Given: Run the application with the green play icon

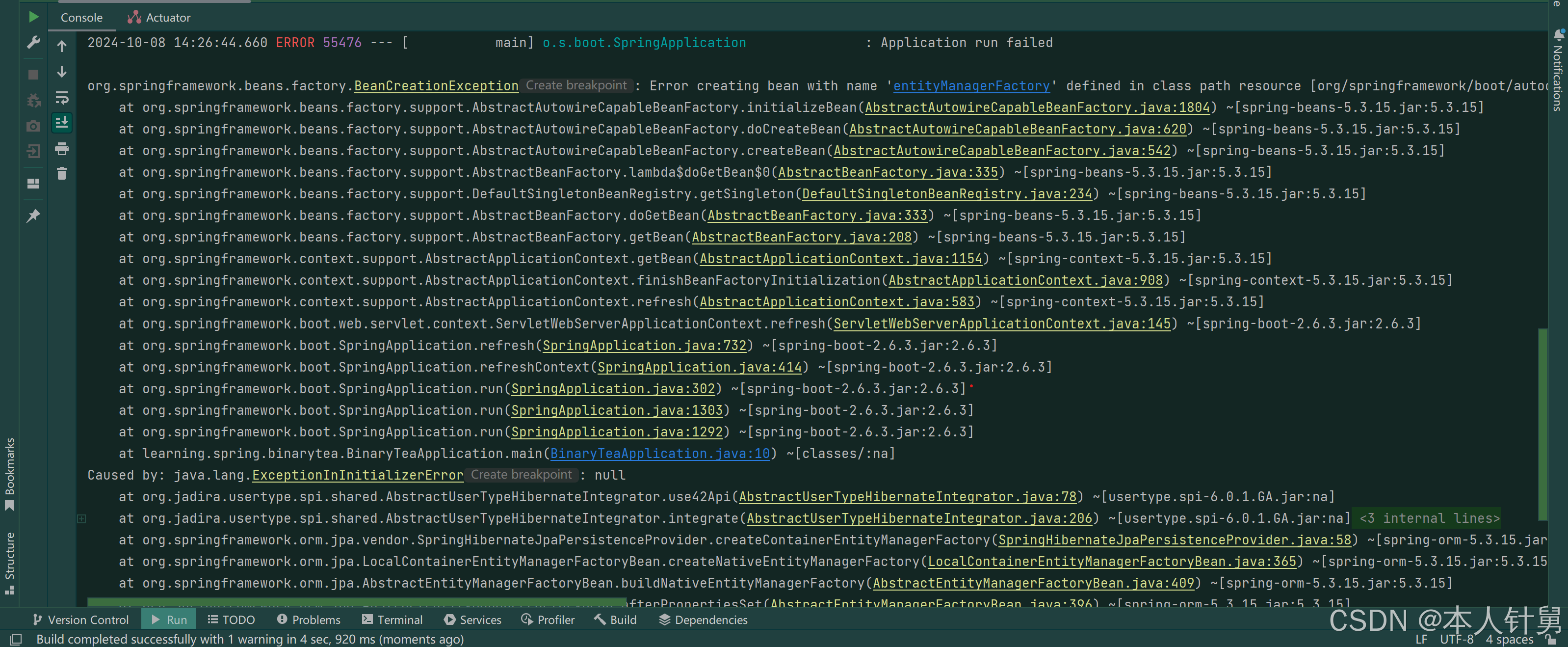Looking at the screenshot, I should pos(33,17).
